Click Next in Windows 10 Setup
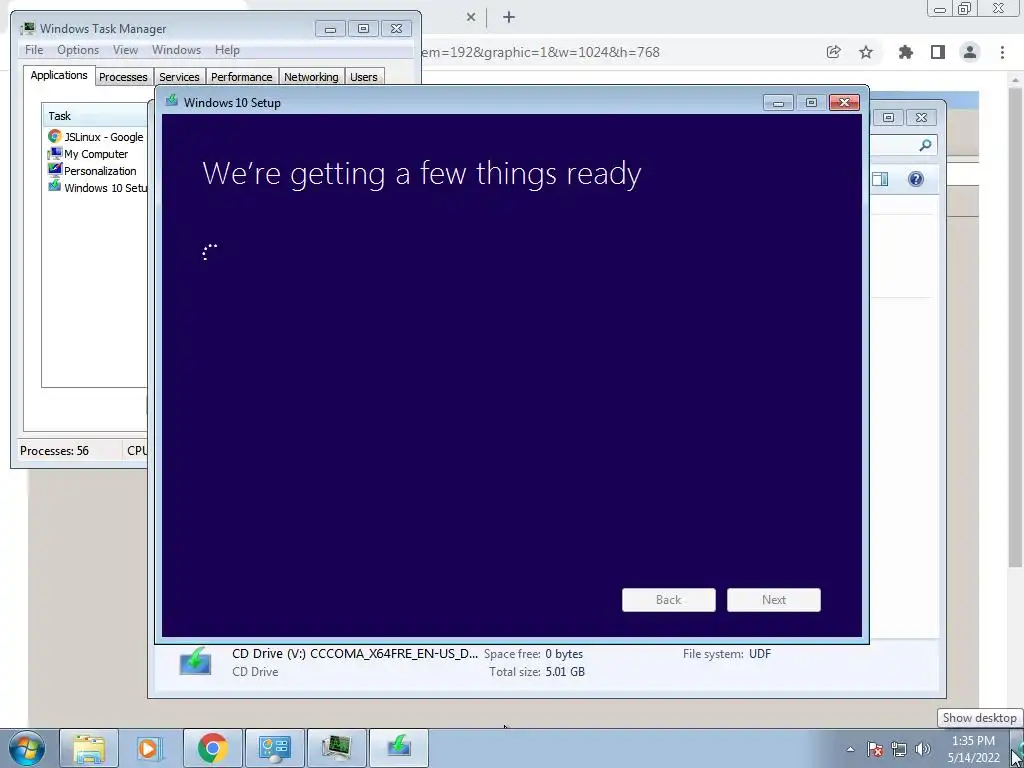1024x768 pixels. [774, 600]
